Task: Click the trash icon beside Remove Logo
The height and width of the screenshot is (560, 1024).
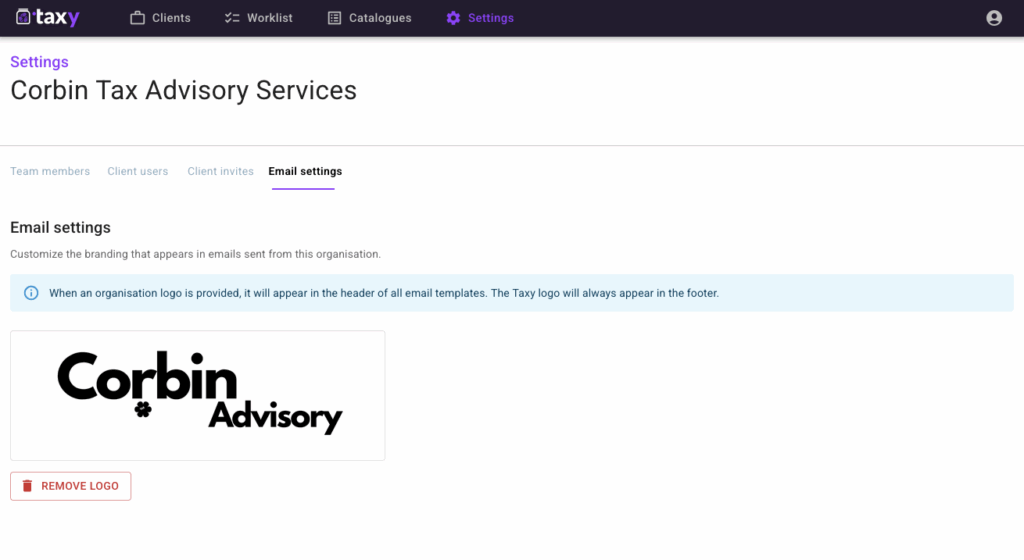Action: pyautogui.click(x=28, y=486)
